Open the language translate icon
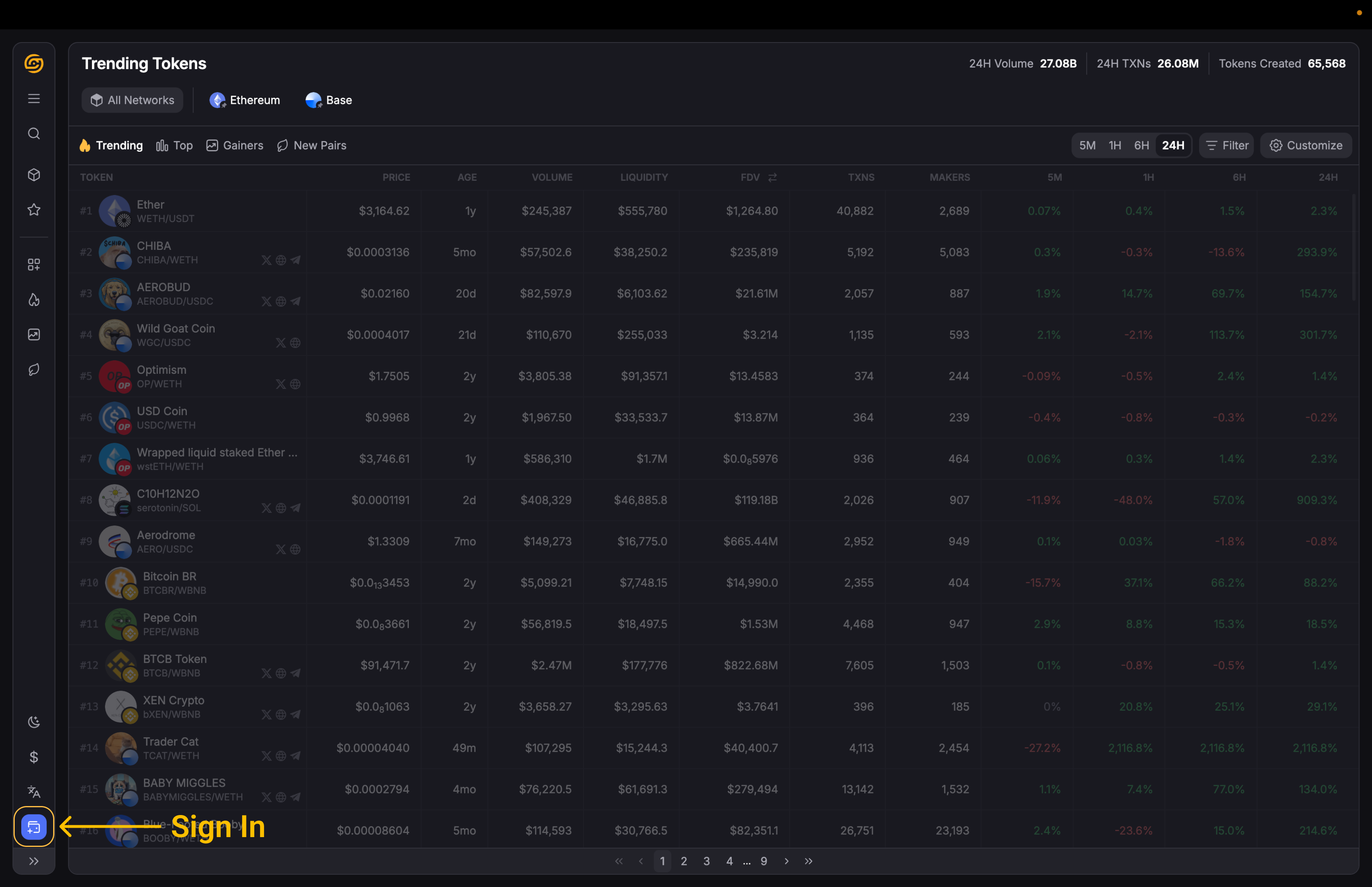This screenshot has height=887, width=1372. [x=34, y=792]
